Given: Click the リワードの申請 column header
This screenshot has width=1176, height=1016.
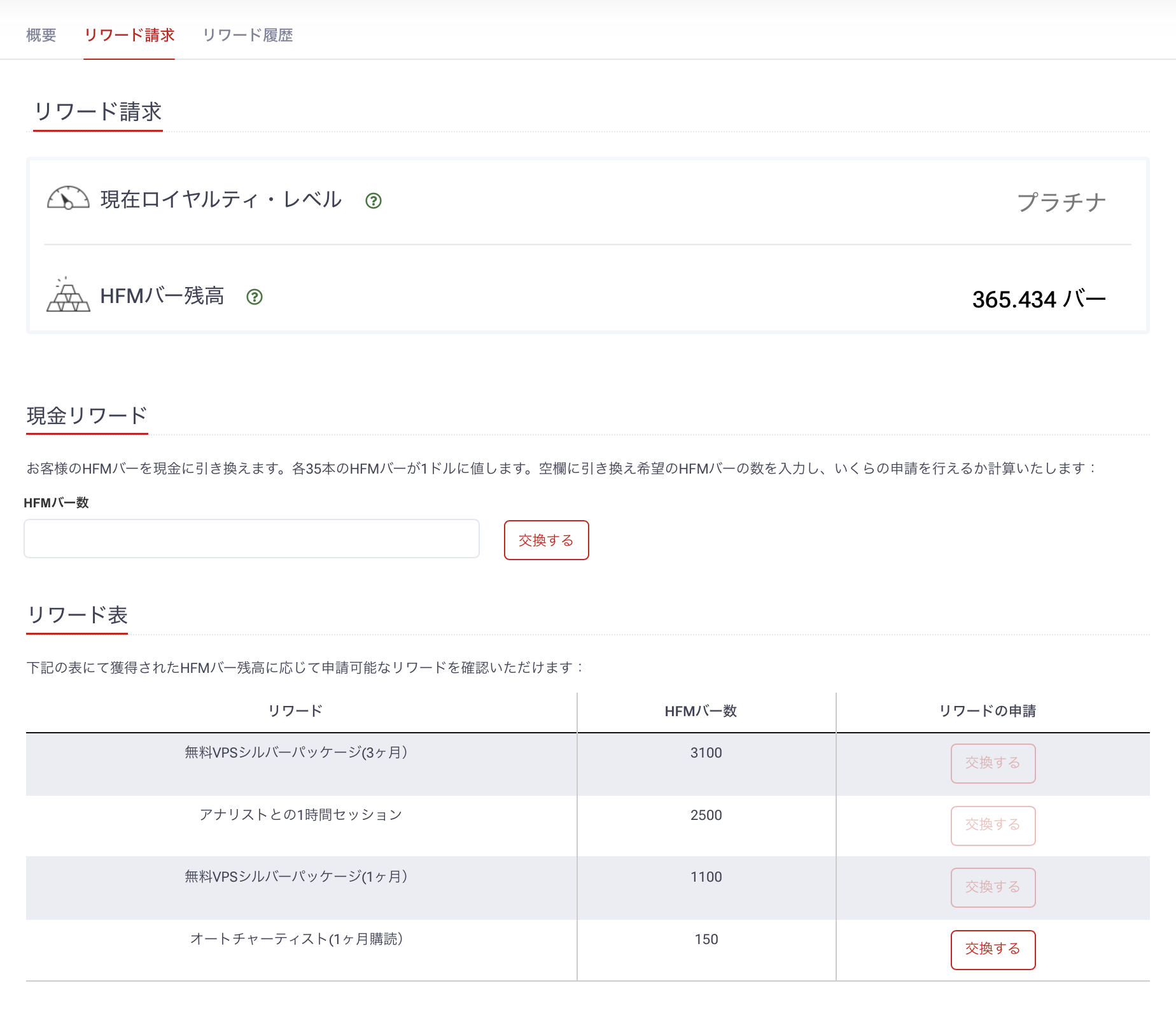Looking at the screenshot, I should click(988, 711).
